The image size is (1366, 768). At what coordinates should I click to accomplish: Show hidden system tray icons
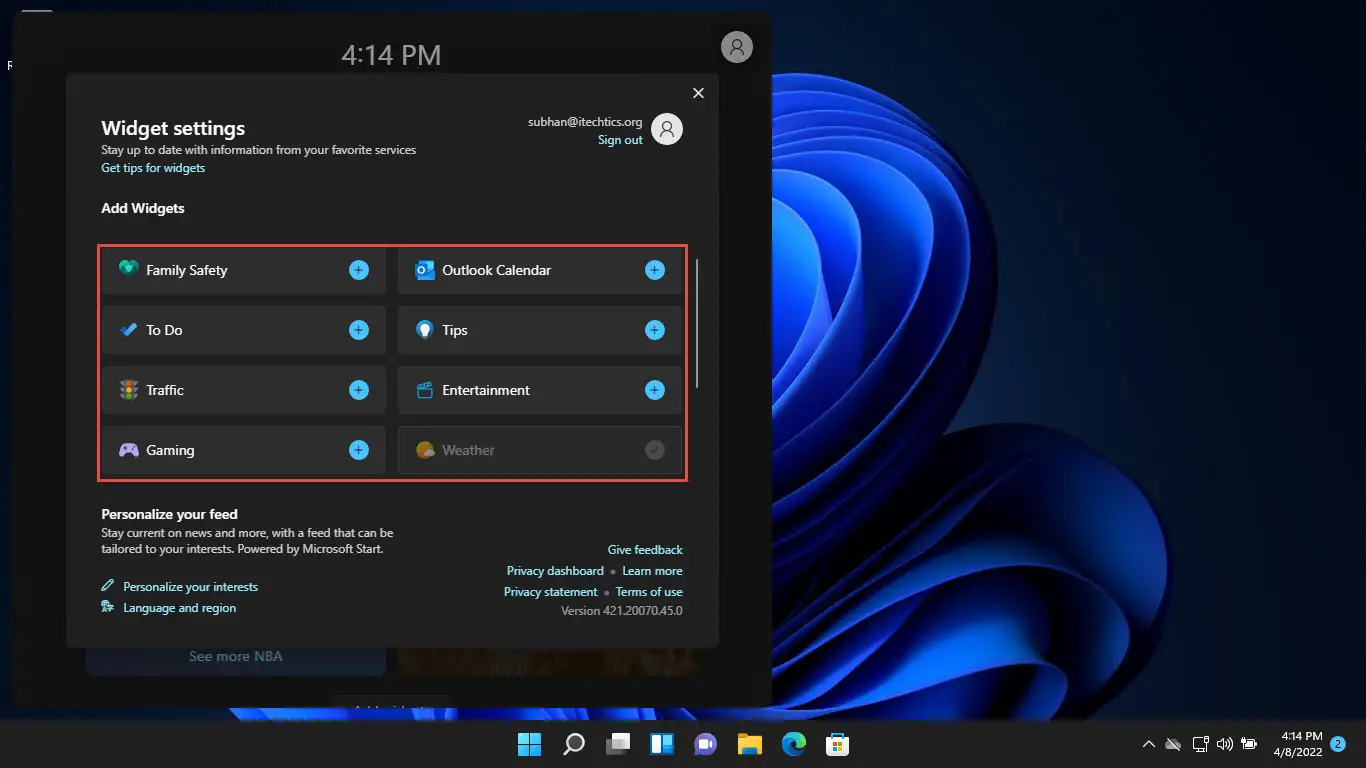1149,744
